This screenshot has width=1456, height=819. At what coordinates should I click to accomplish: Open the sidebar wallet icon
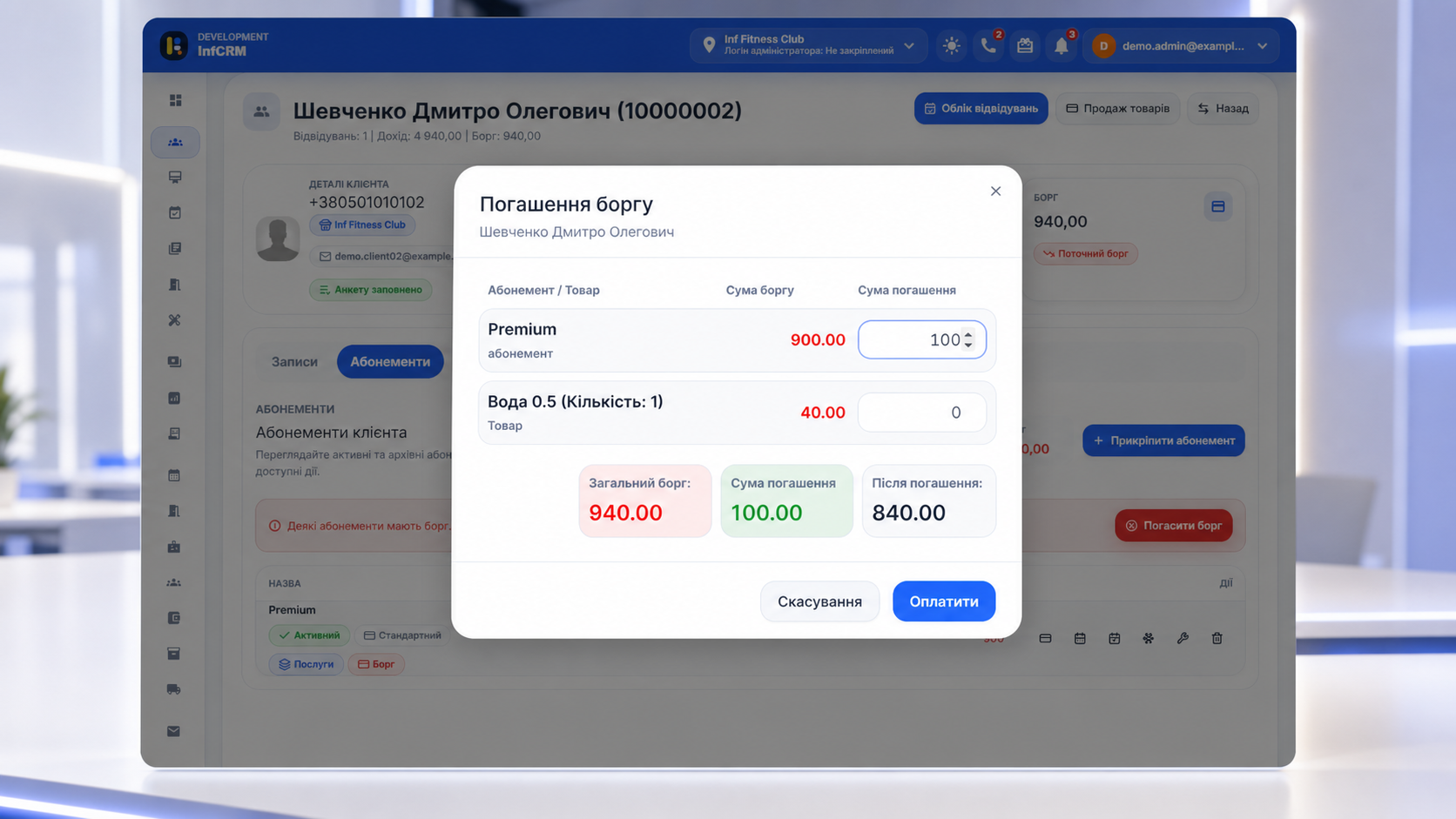(x=174, y=618)
